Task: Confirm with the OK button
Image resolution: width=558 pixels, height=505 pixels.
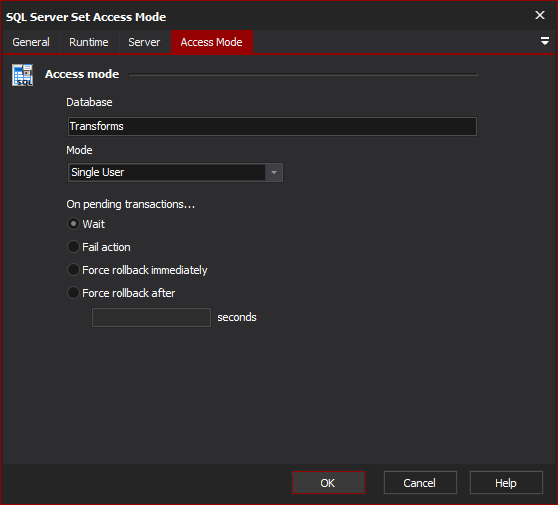Action: [328, 483]
